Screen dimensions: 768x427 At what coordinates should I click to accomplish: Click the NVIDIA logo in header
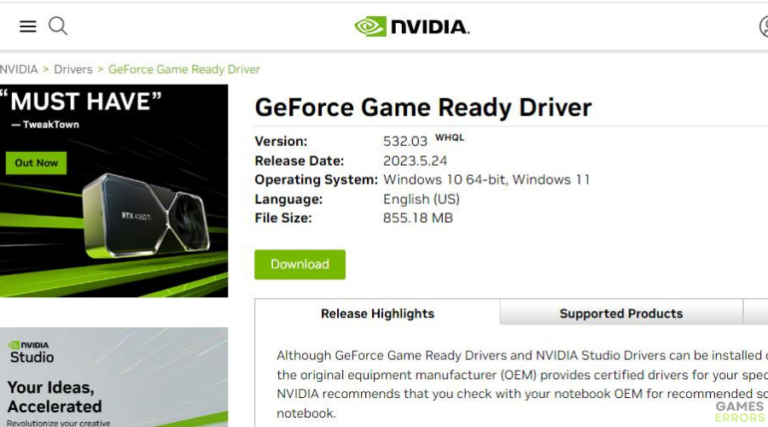point(412,26)
